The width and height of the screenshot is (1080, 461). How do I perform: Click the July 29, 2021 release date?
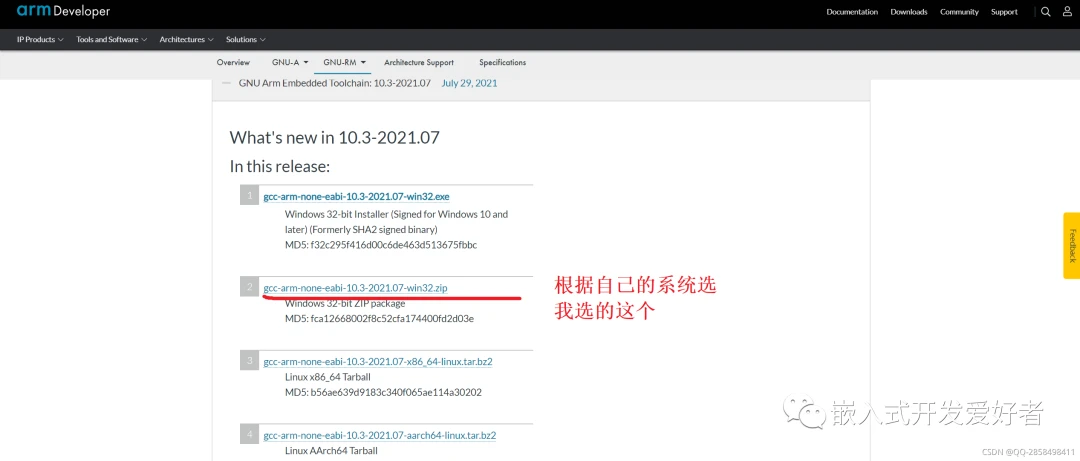[469, 83]
